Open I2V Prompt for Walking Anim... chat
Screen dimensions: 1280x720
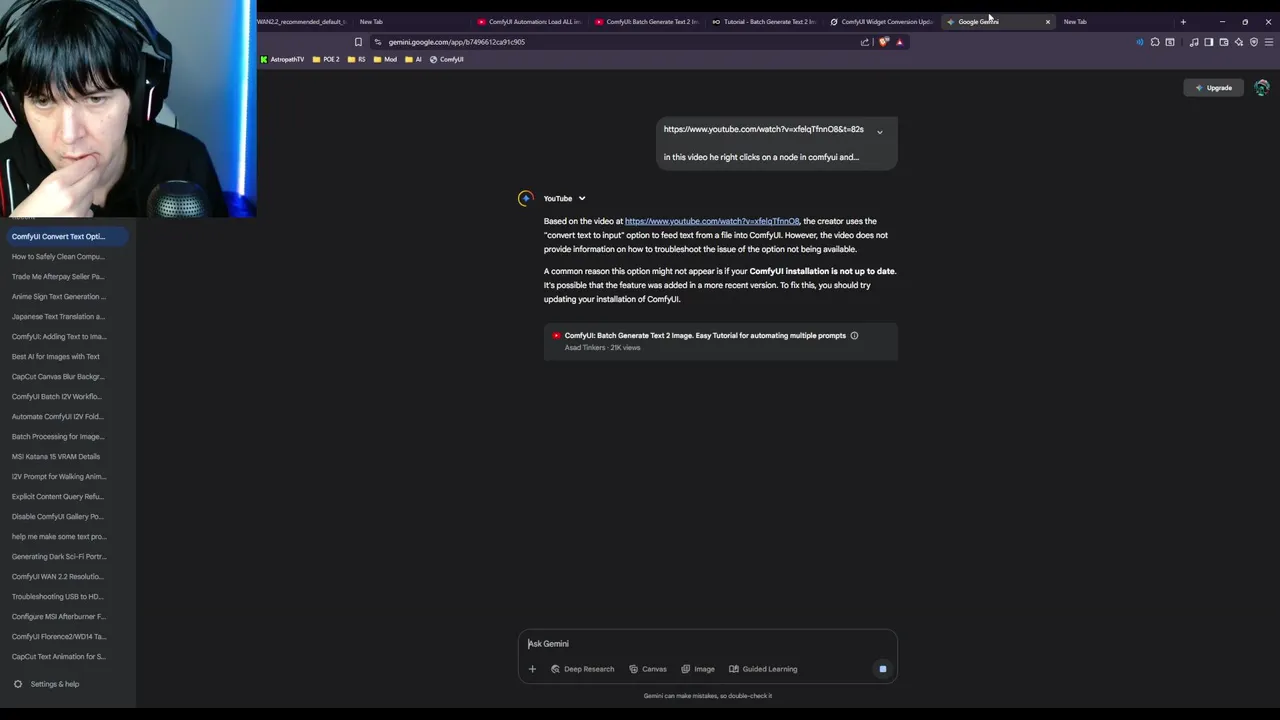coord(58,477)
